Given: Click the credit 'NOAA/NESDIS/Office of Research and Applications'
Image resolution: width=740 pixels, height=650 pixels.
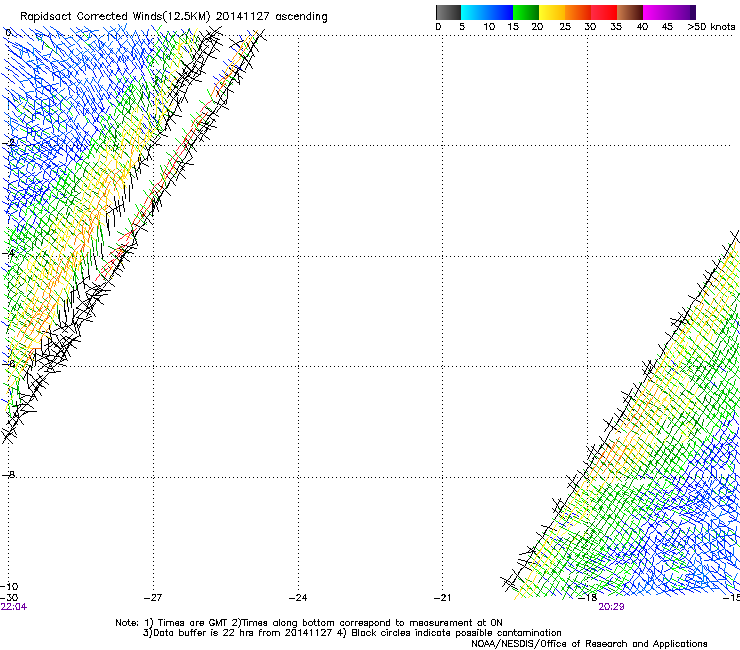Looking at the screenshot, I should [x=589, y=644].
